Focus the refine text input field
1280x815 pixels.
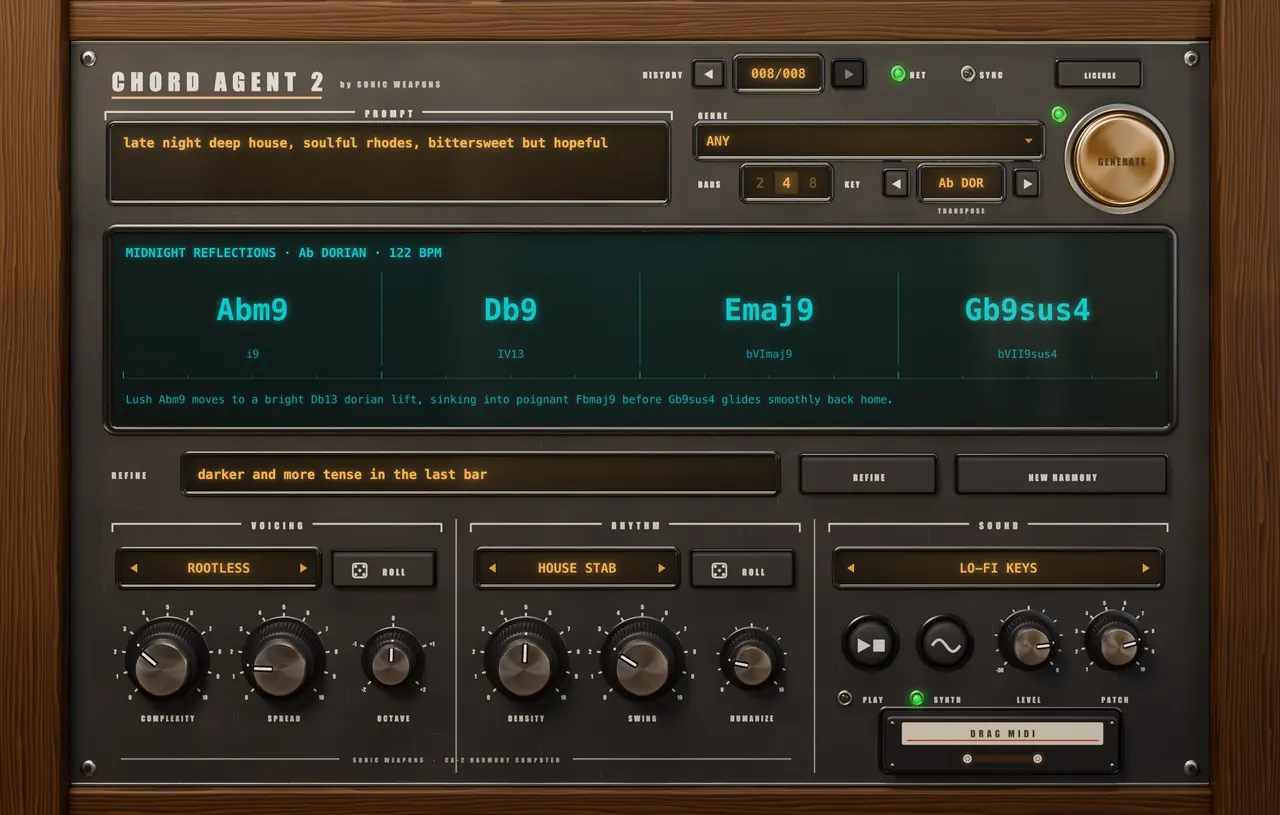tap(480, 474)
